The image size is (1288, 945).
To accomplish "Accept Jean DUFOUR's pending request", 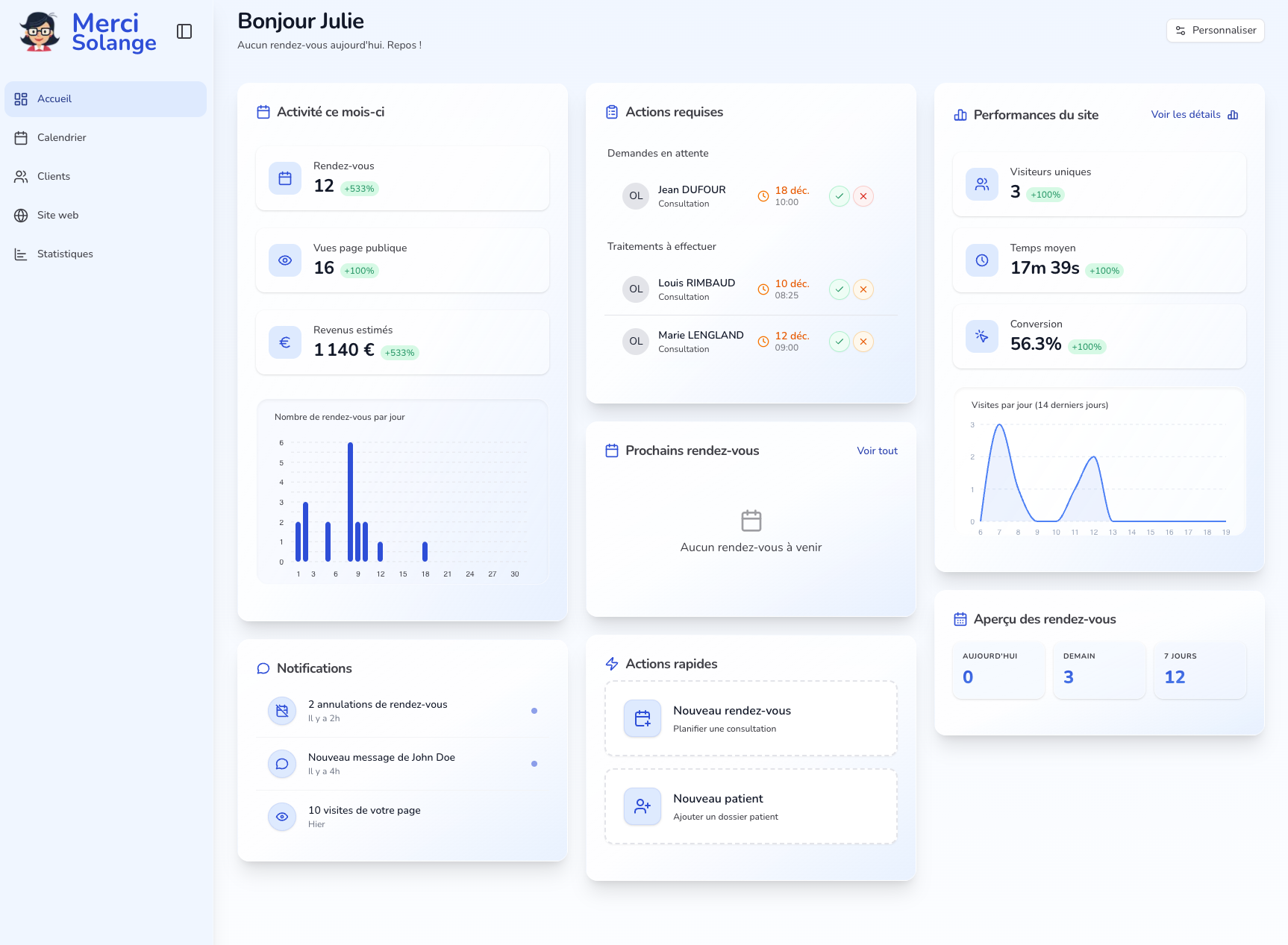I will pos(840,196).
